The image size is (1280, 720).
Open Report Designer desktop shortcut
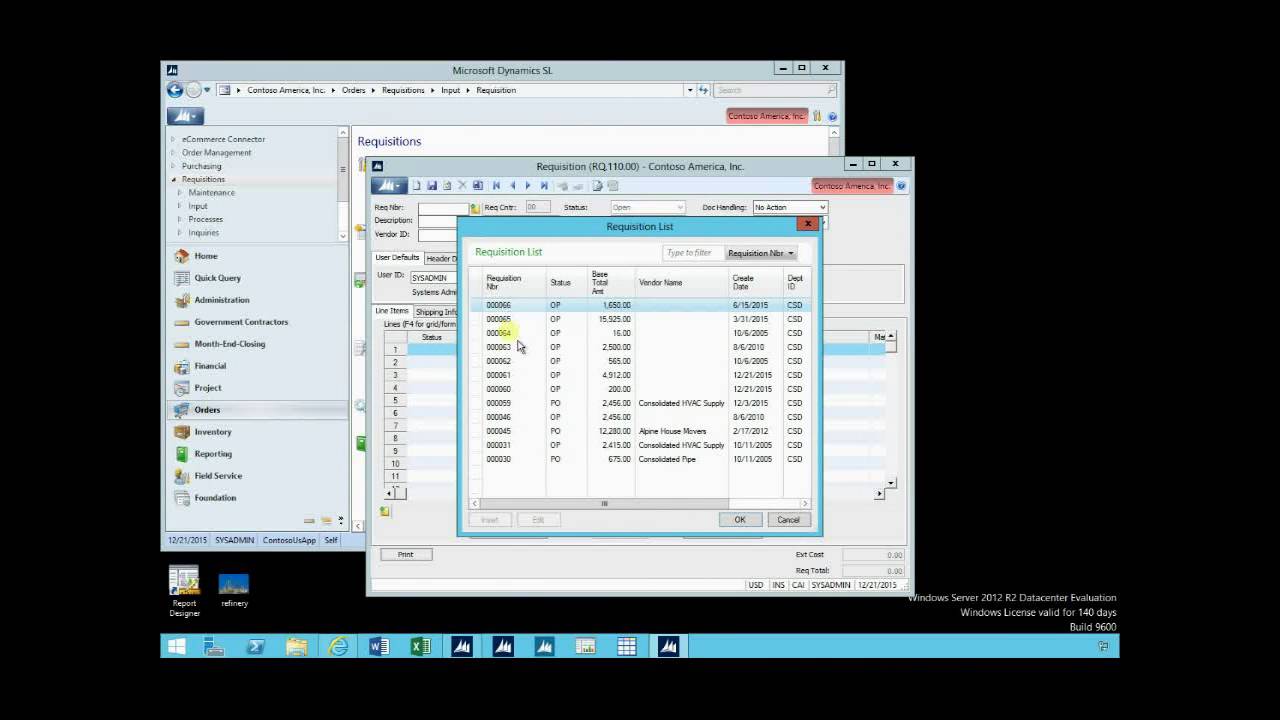click(x=184, y=590)
